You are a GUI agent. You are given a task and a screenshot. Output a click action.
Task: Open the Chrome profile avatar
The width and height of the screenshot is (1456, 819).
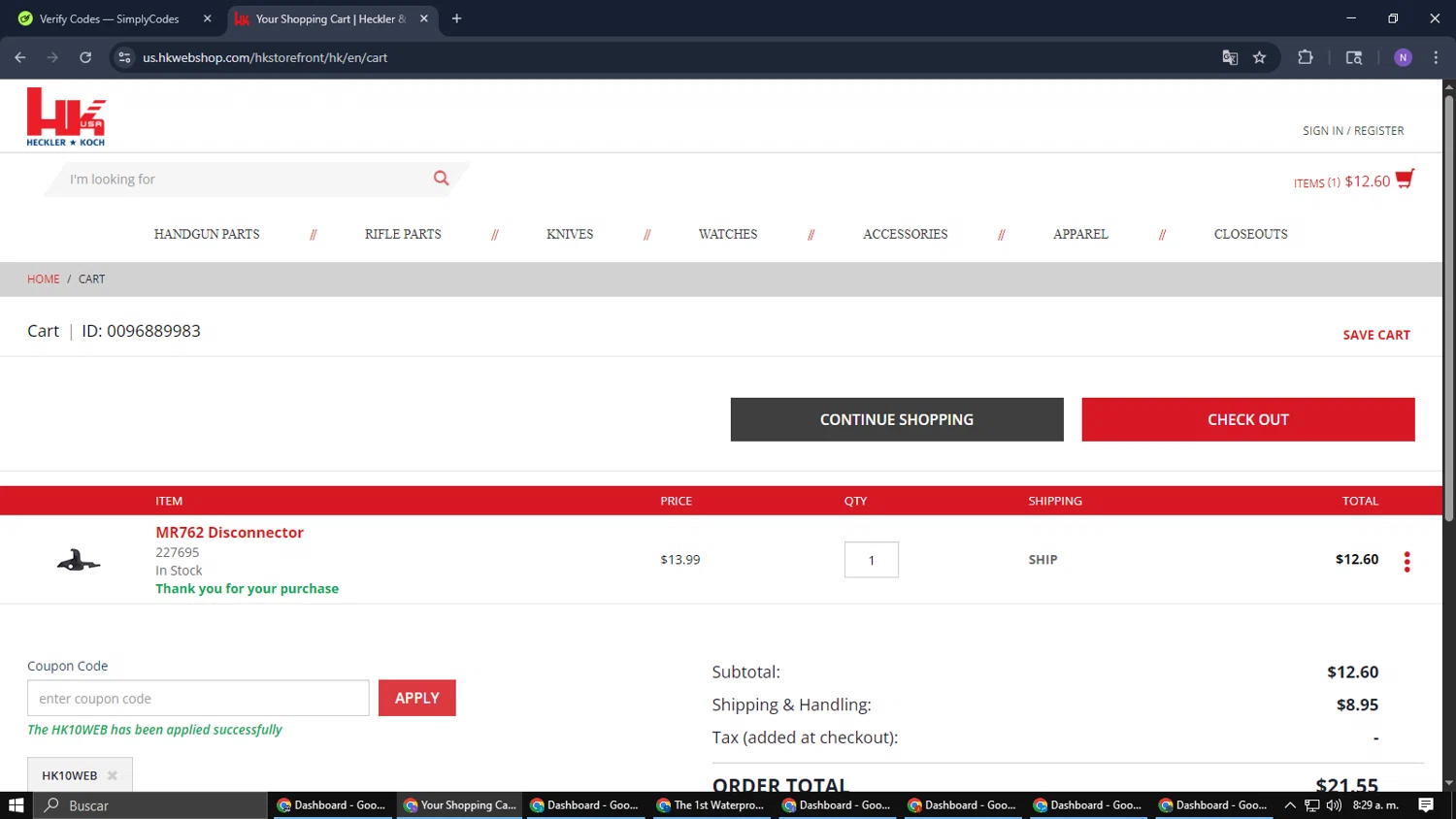click(x=1403, y=57)
